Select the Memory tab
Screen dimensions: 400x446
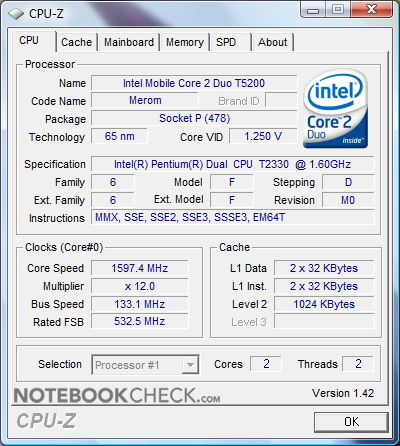pyautogui.click(x=185, y=42)
